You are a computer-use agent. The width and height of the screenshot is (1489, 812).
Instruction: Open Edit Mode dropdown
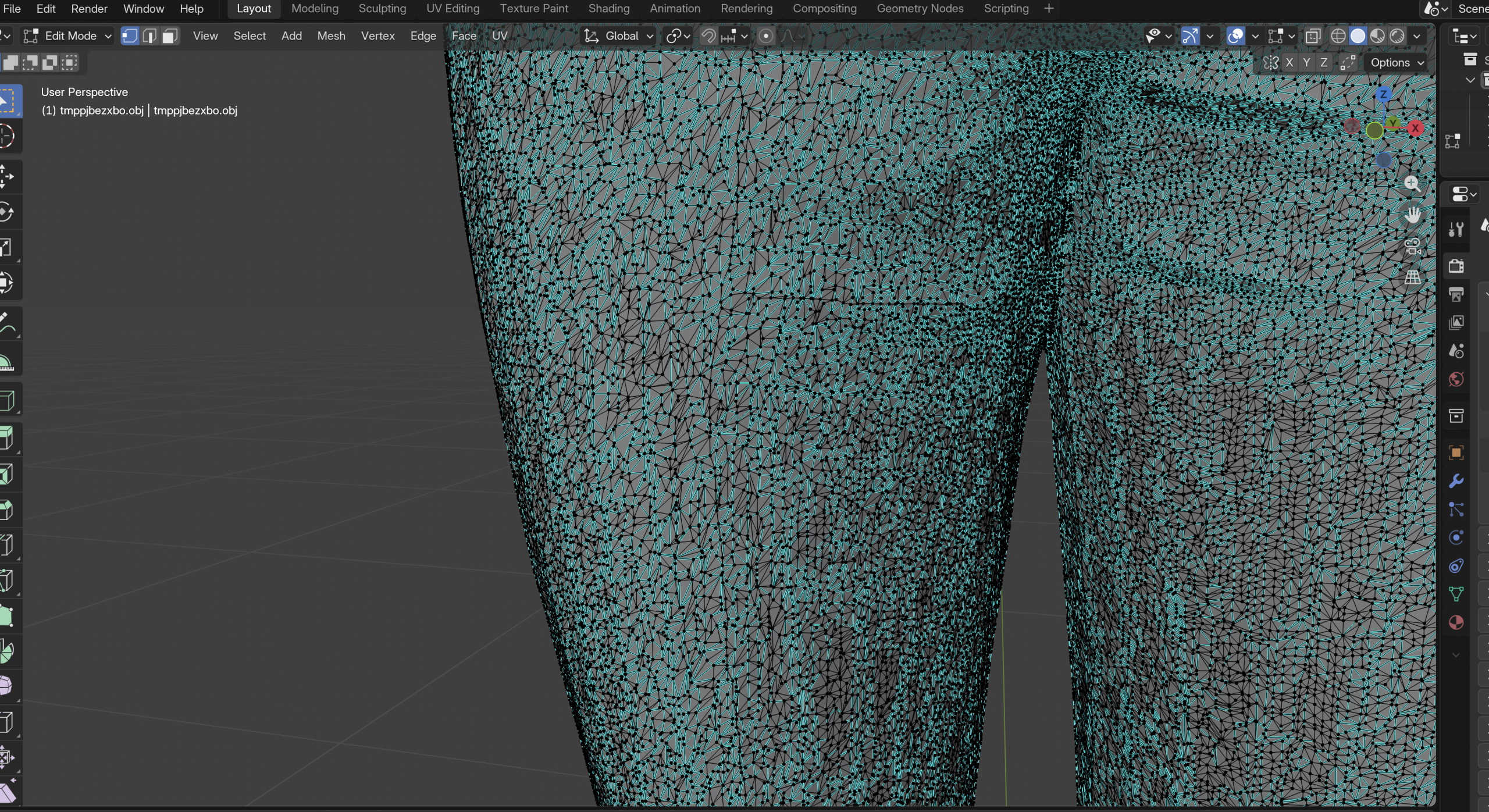click(67, 36)
